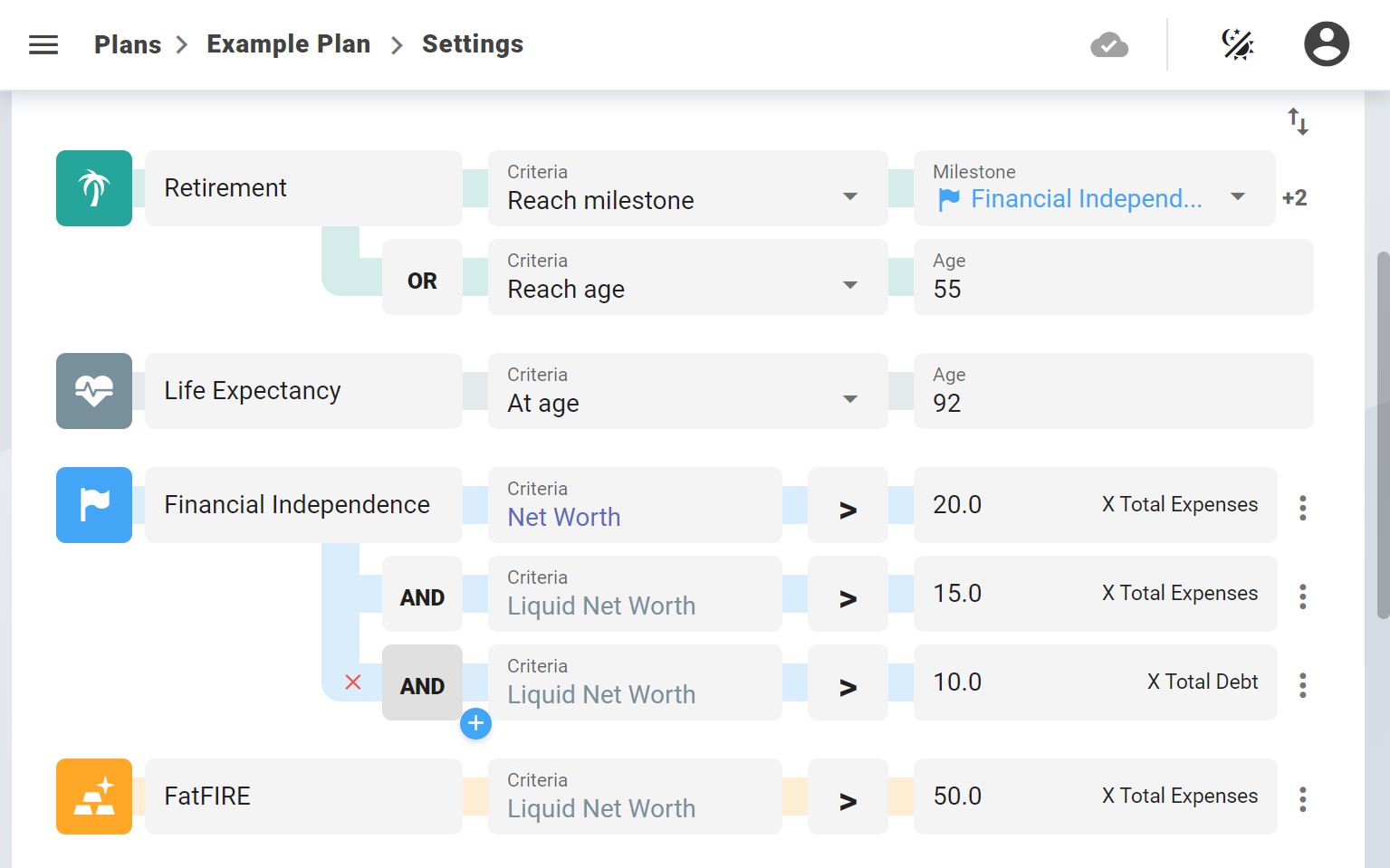Toggle the highlighted AND operator on the Total Debt row
This screenshot has height=868, width=1390.
[x=422, y=684]
